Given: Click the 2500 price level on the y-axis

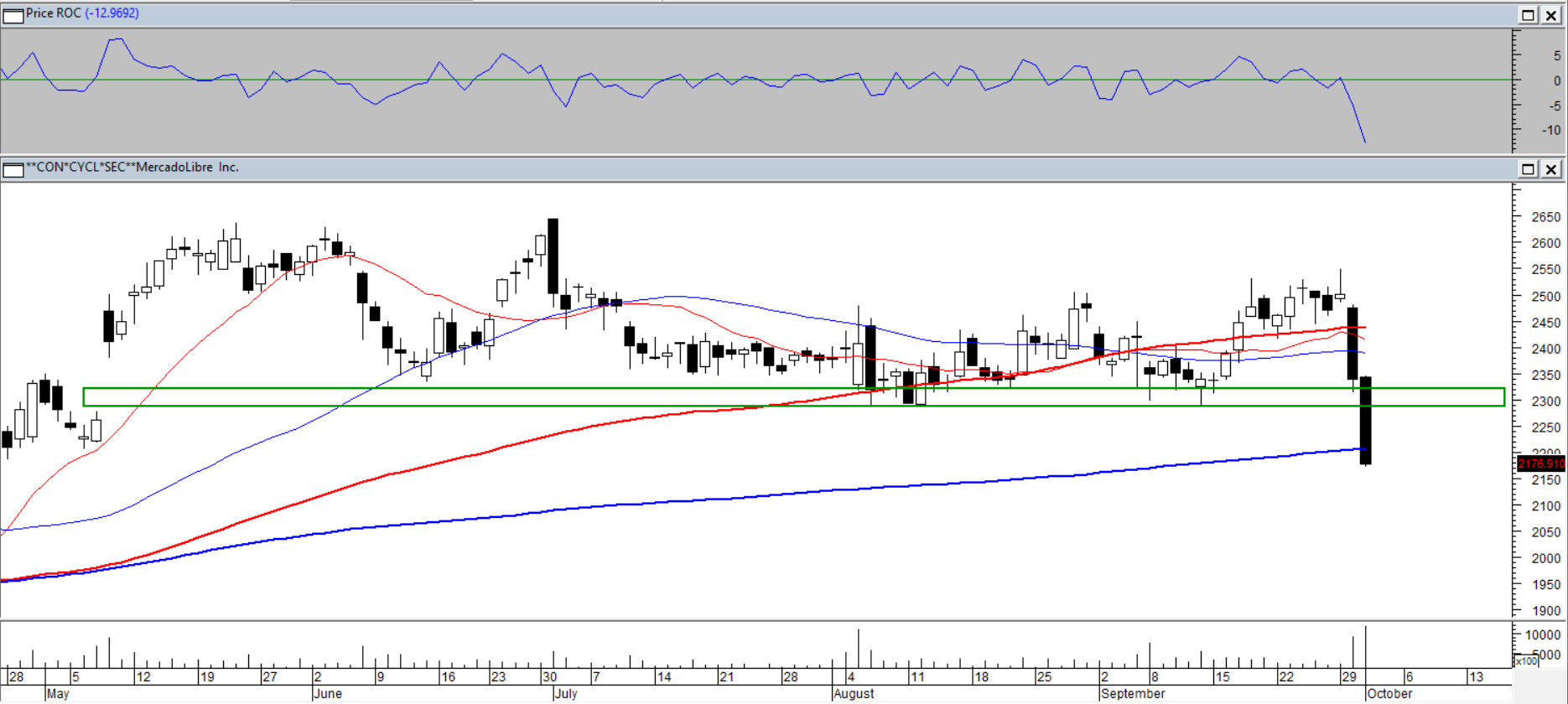Looking at the screenshot, I should (1545, 297).
